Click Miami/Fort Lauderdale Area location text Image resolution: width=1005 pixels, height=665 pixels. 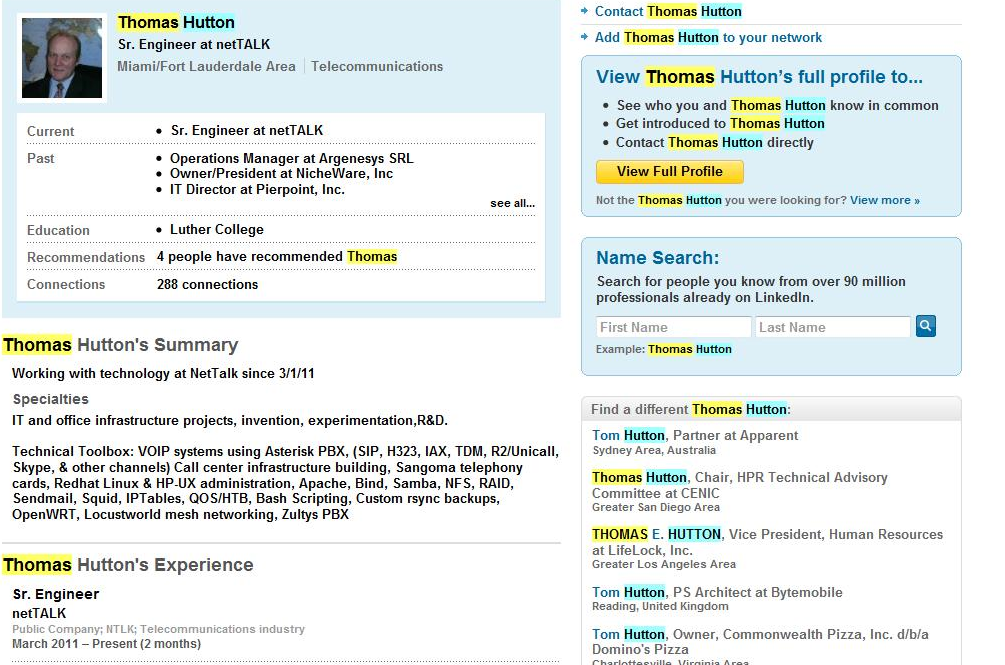tap(206, 67)
